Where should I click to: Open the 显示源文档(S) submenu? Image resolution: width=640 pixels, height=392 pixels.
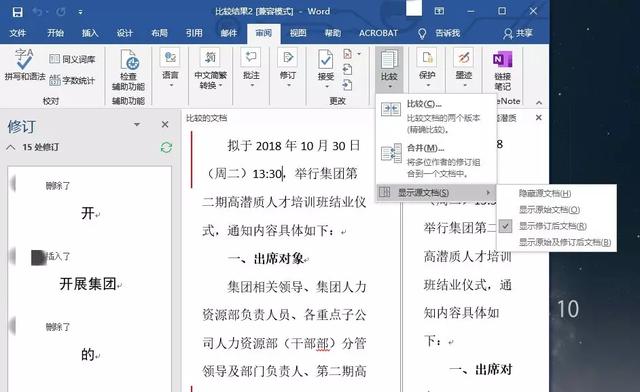tap(436, 192)
